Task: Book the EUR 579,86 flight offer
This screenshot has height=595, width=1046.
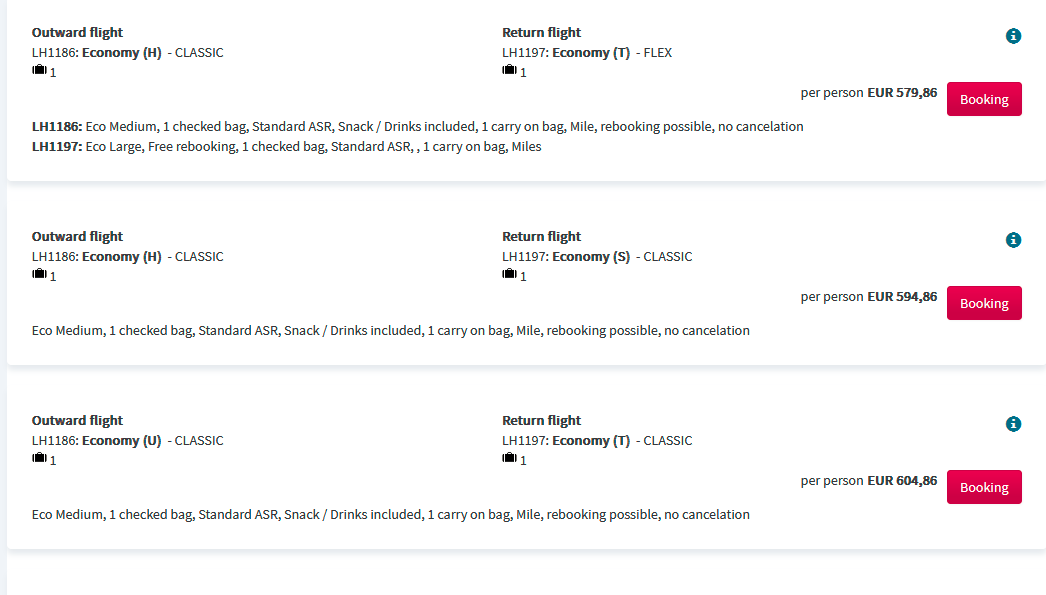Action: click(x=984, y=99)
